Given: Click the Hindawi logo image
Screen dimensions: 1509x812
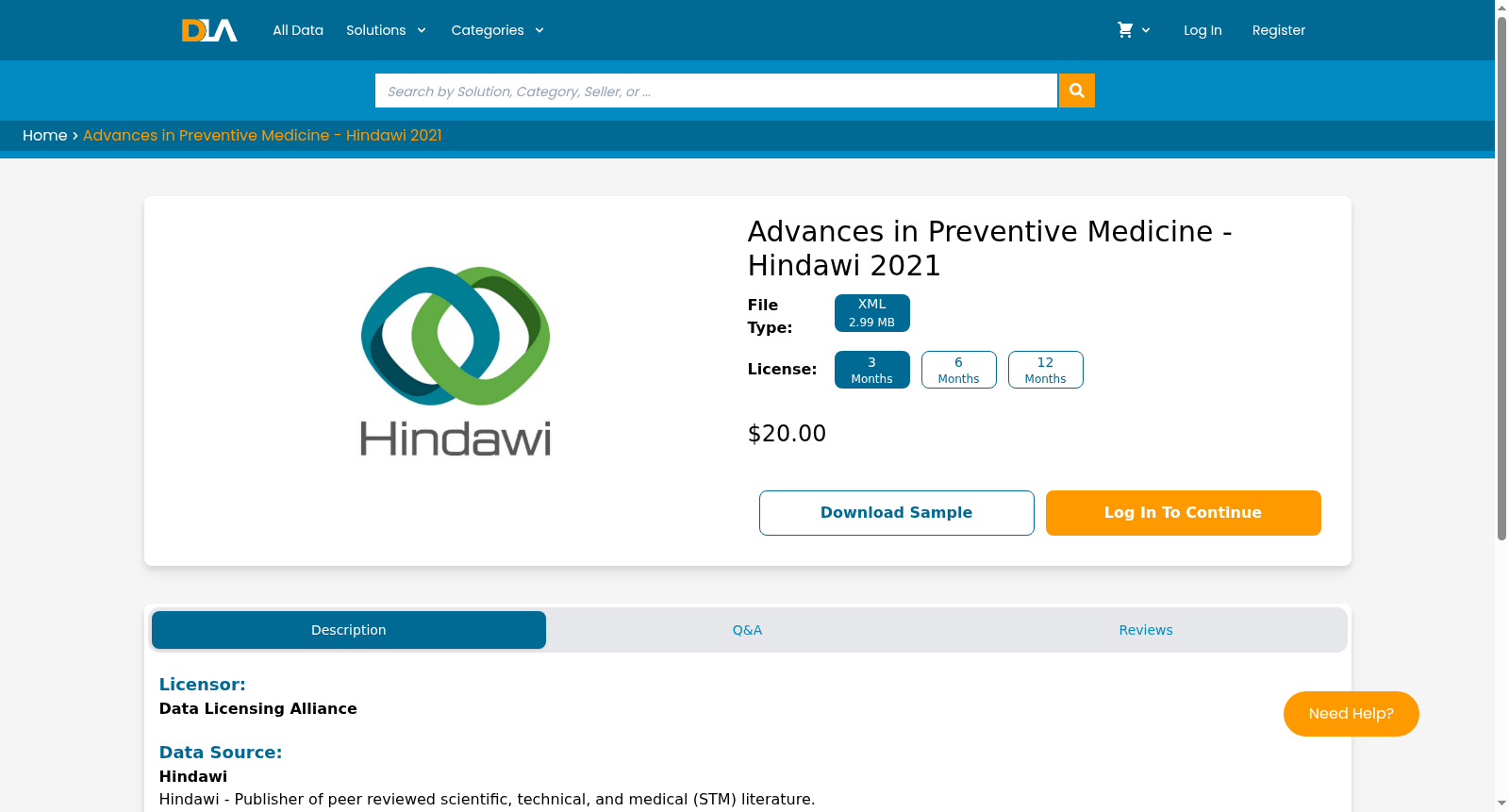Looking at the screenshot, I should tap(456, 362).
